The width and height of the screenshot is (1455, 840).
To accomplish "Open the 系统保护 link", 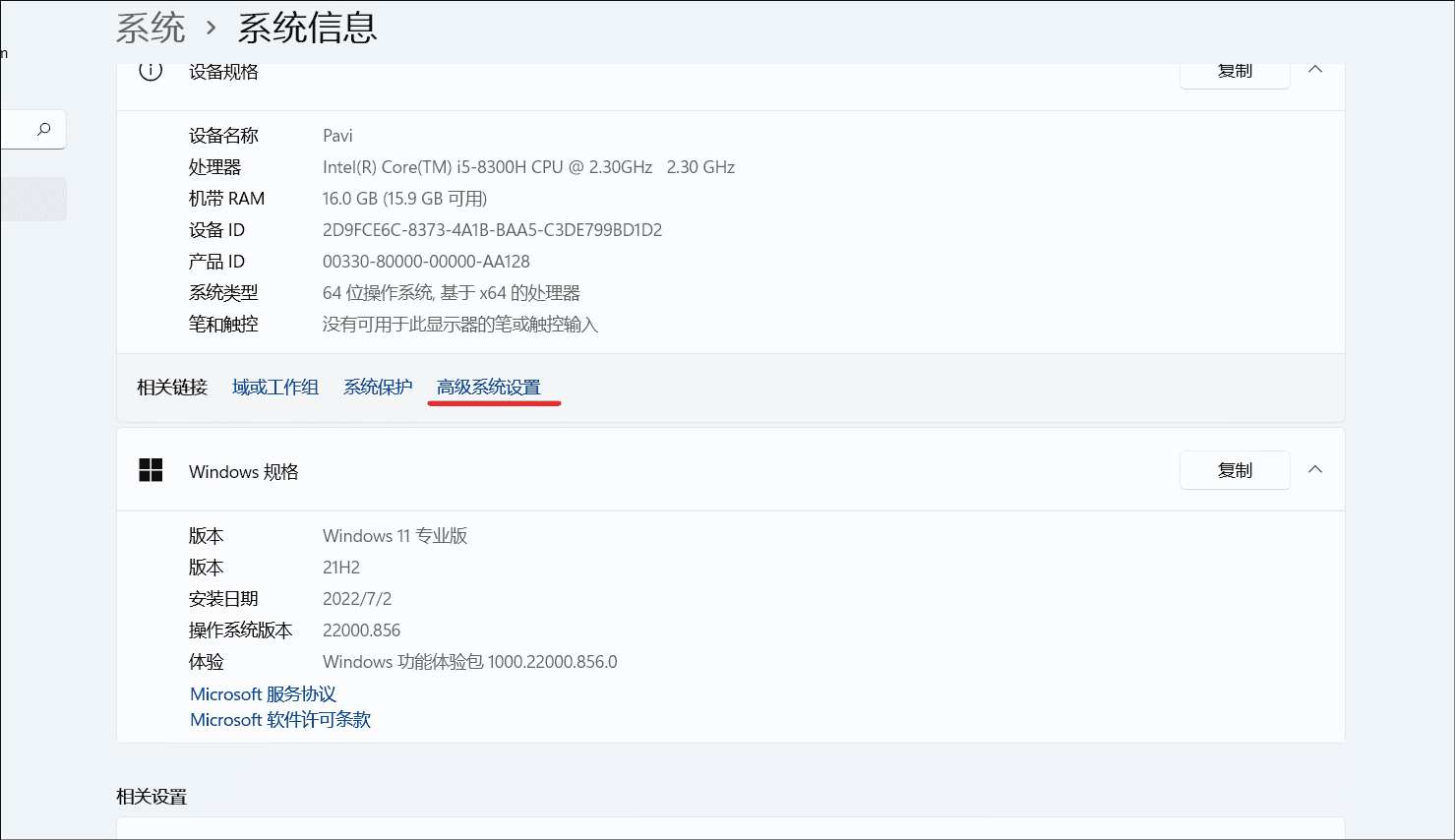I will (x=378, y=388).
